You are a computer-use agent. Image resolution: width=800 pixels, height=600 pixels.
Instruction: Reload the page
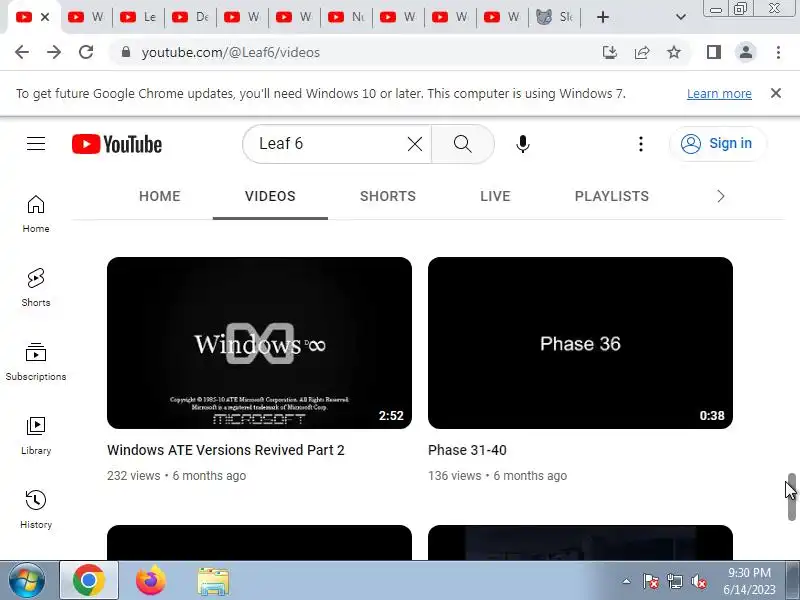(86, 52)
